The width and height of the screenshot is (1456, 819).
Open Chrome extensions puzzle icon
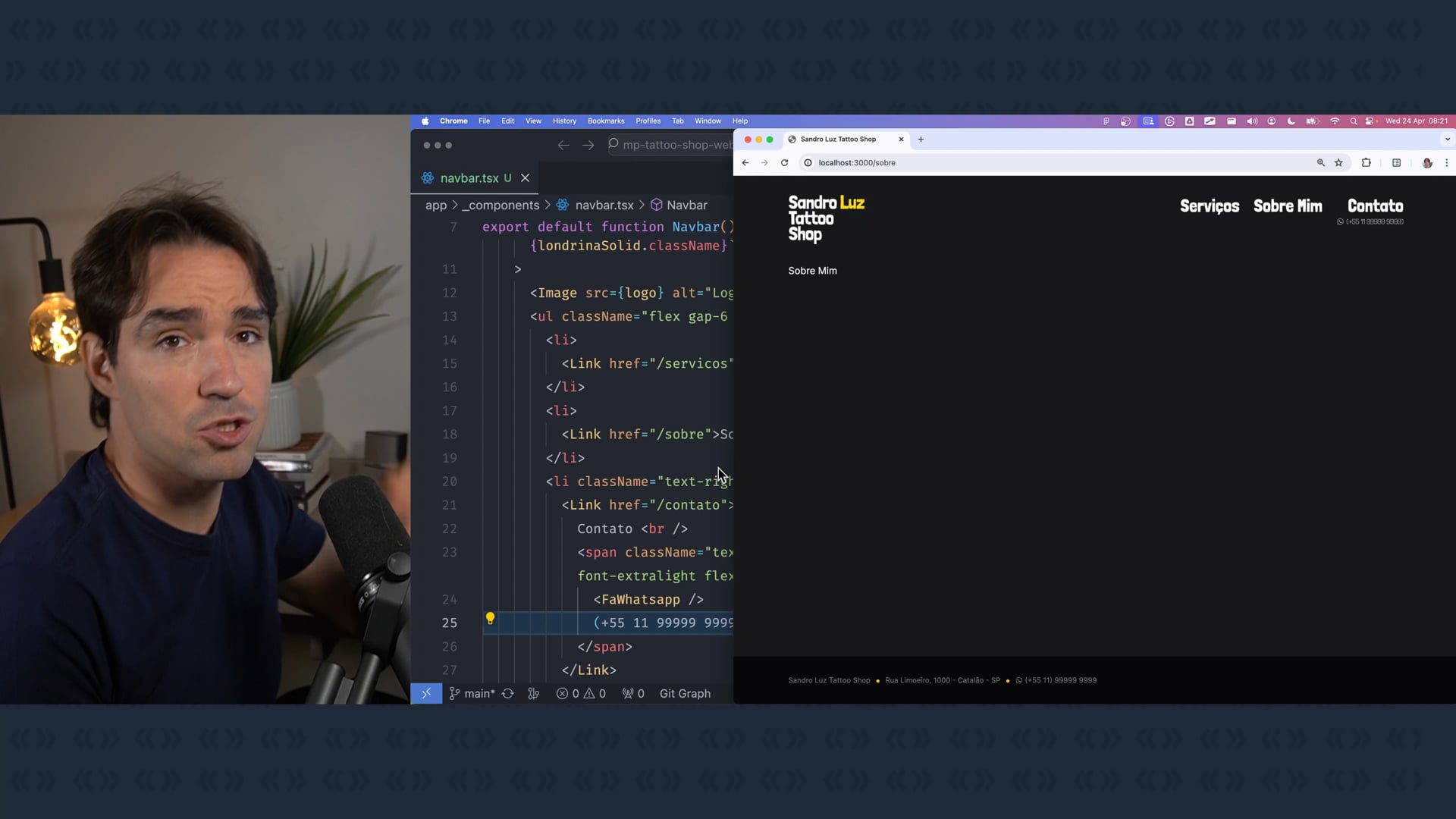(1366, 163)
